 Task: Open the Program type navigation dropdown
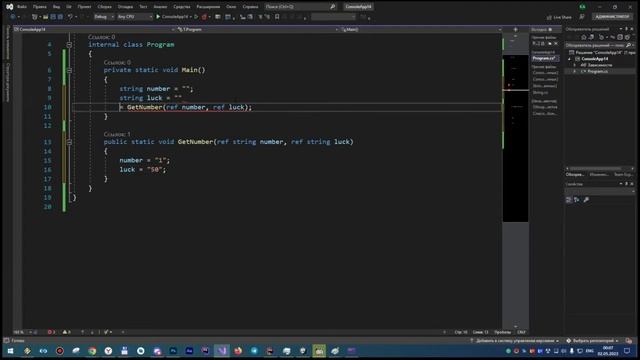[258, 29]
